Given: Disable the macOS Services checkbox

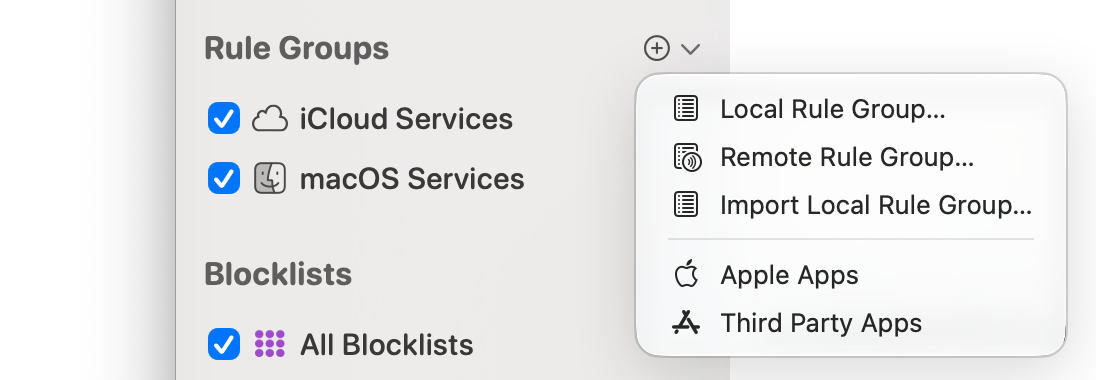Looking at the screenshot, I should pos(224,178).
